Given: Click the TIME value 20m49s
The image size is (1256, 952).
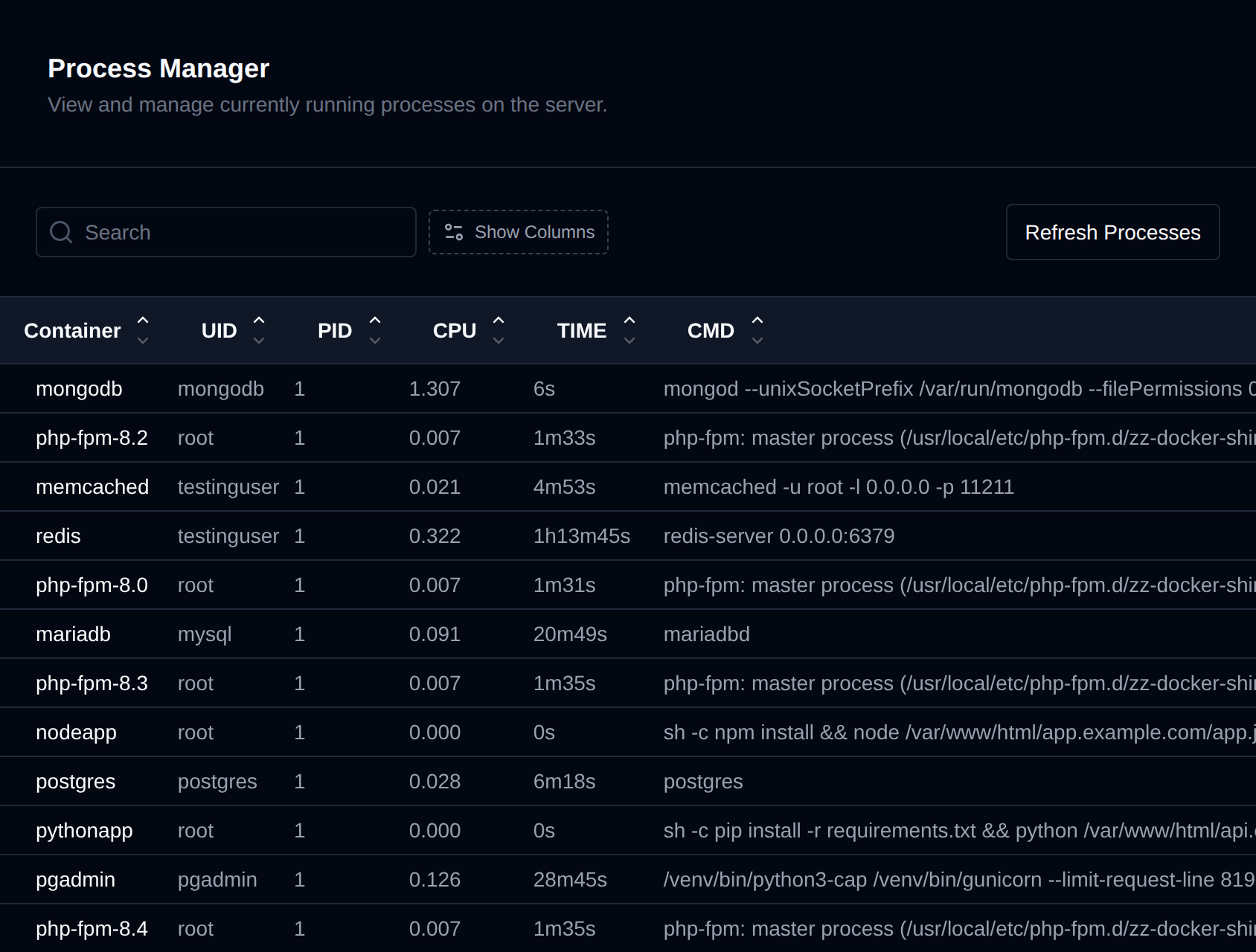Looking at the screenshot, I should click(570, 634).
